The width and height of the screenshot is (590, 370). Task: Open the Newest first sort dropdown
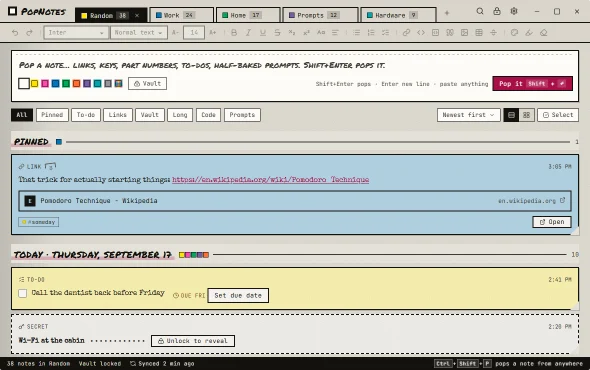tap(468, 115)
